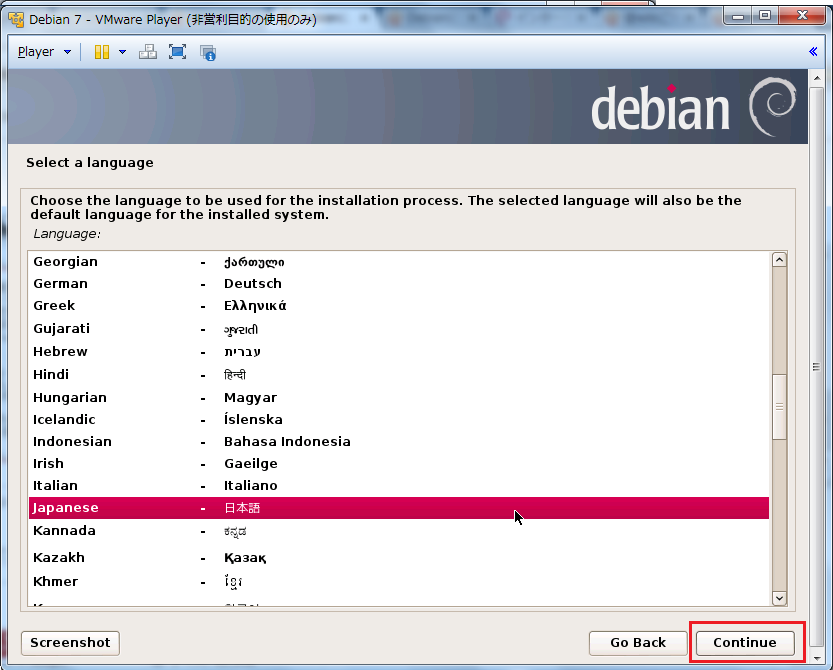833x670 pixels.
Task: Click the Continue button
Action: tap(744, 642)
